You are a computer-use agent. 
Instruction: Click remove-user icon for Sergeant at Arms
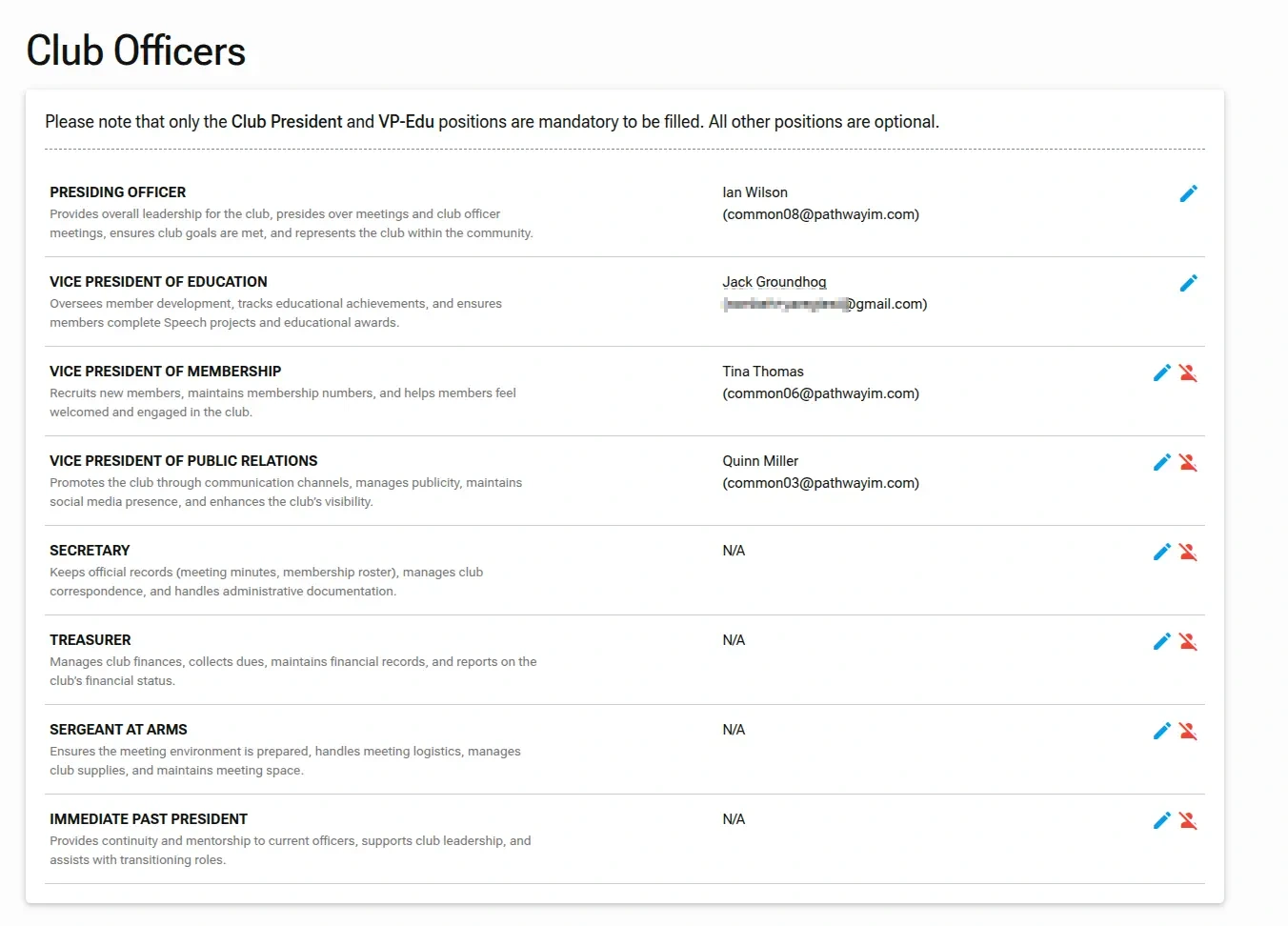1188,732
